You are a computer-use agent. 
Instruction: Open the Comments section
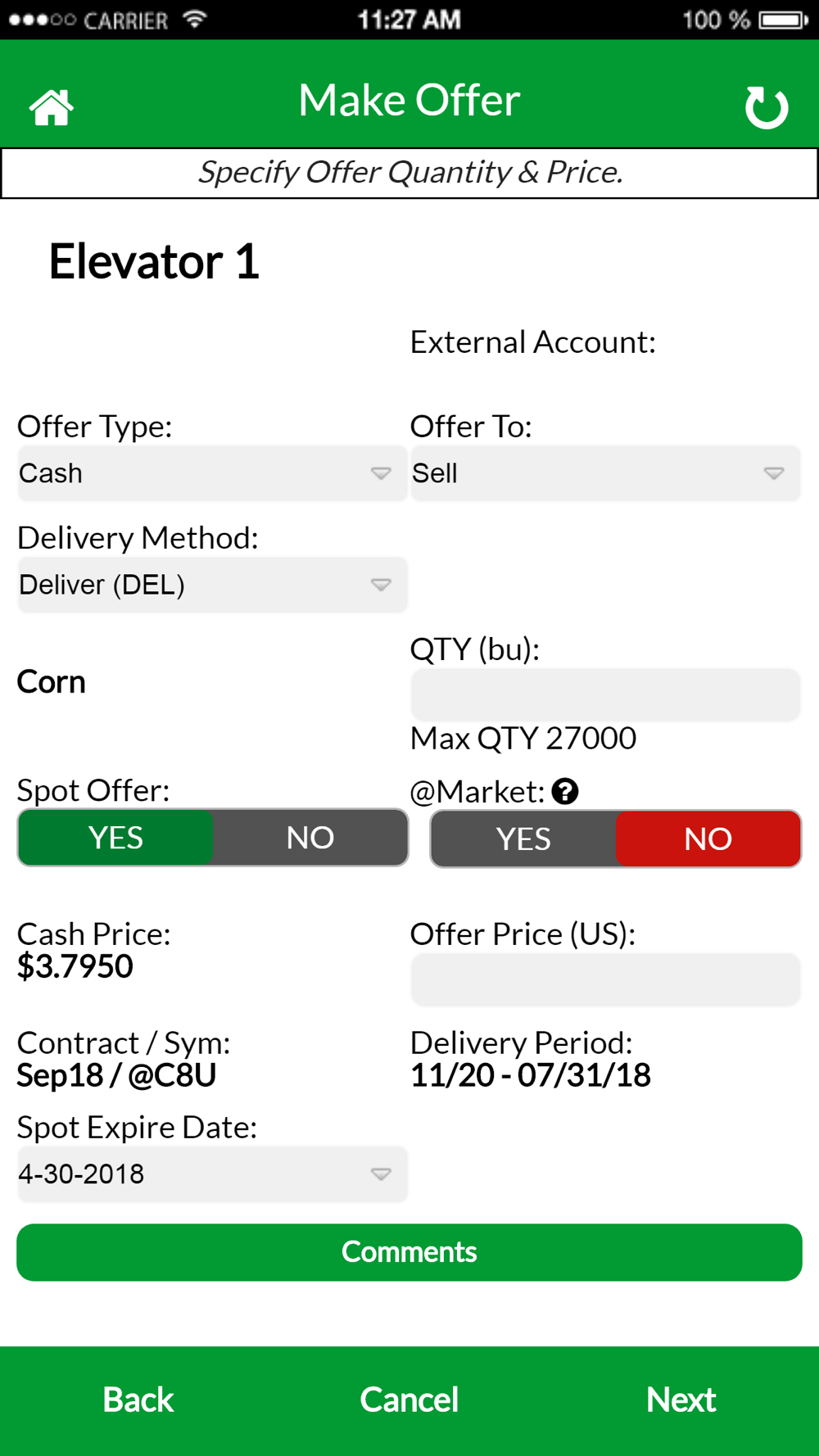[x=409, y=1252]
